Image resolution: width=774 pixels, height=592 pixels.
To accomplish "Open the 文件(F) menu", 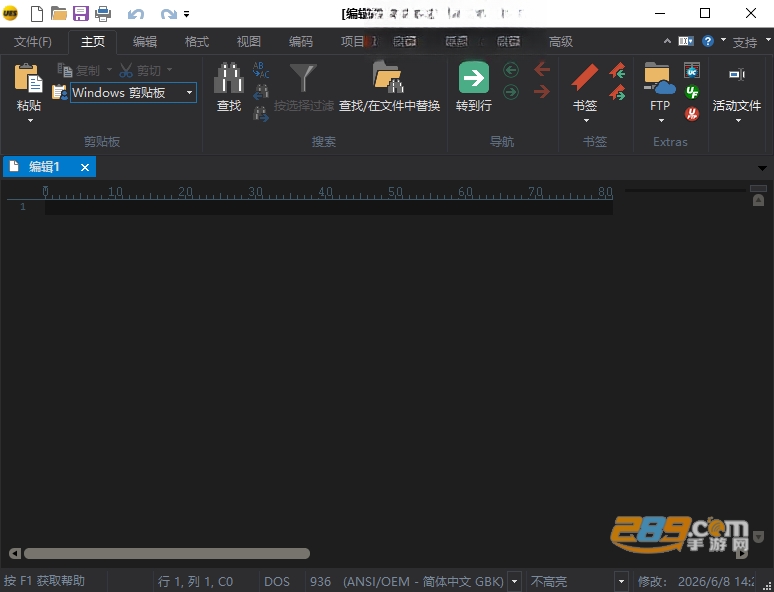I will [x=33, y=42].
